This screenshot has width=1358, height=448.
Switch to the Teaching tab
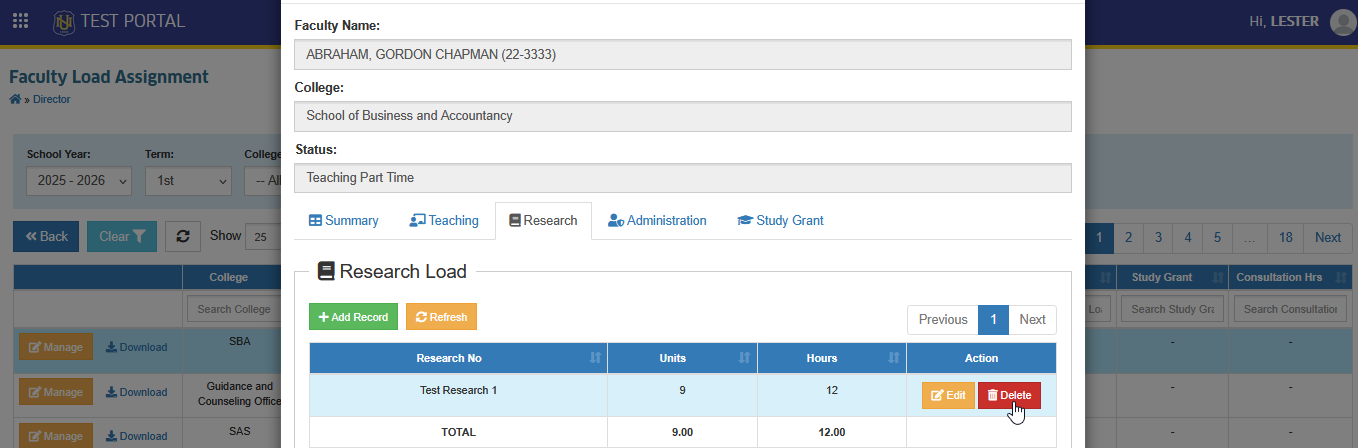tap(444, 221)
